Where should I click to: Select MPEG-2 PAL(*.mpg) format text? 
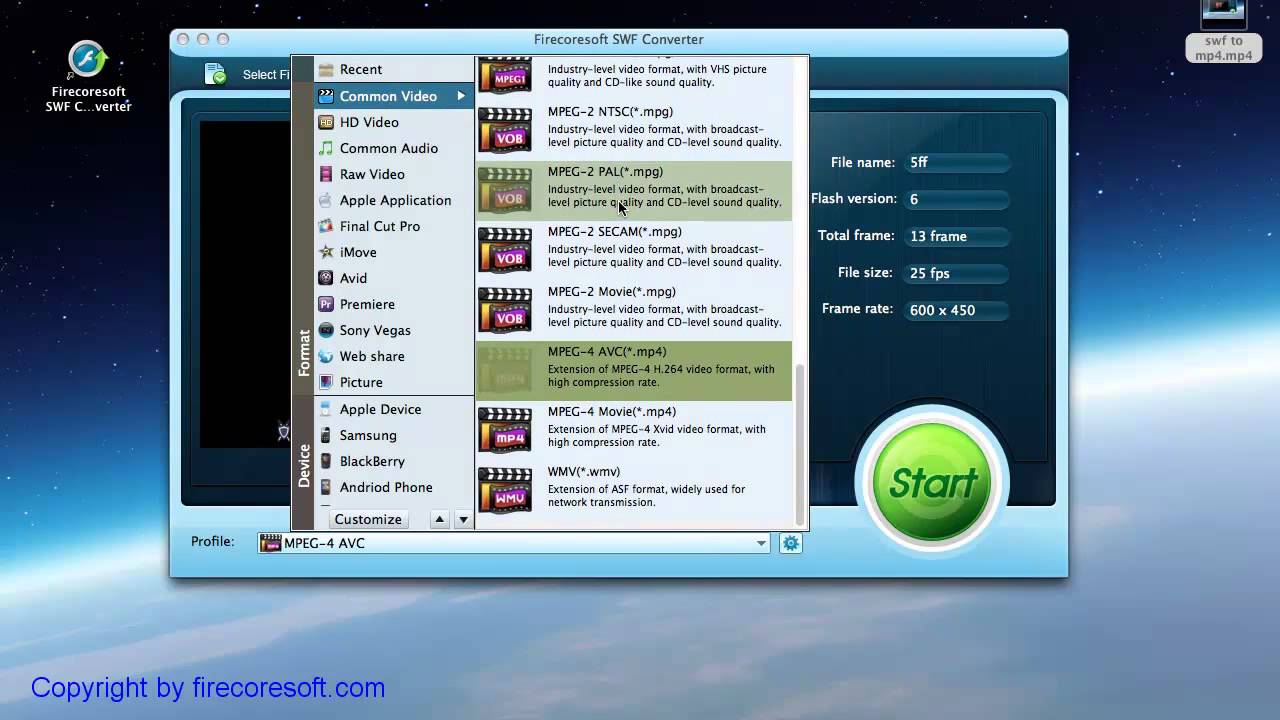tap(605, 172)
